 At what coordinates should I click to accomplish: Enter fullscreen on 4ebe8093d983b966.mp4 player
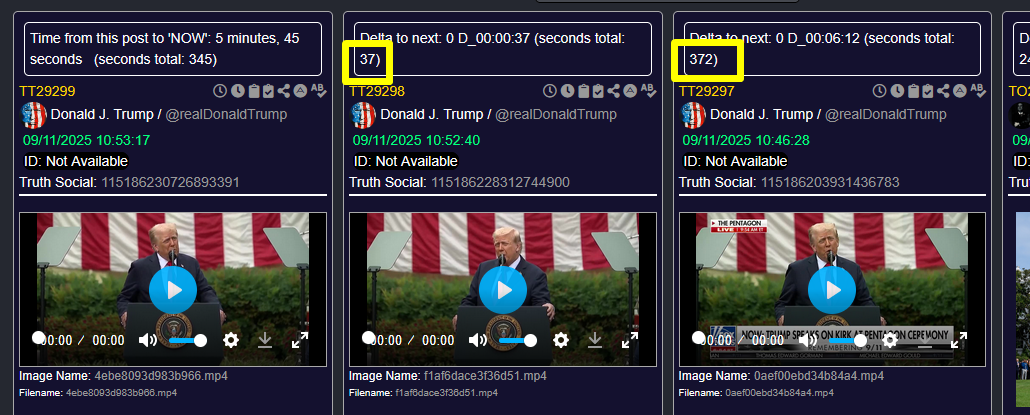(x=300, y=340)
